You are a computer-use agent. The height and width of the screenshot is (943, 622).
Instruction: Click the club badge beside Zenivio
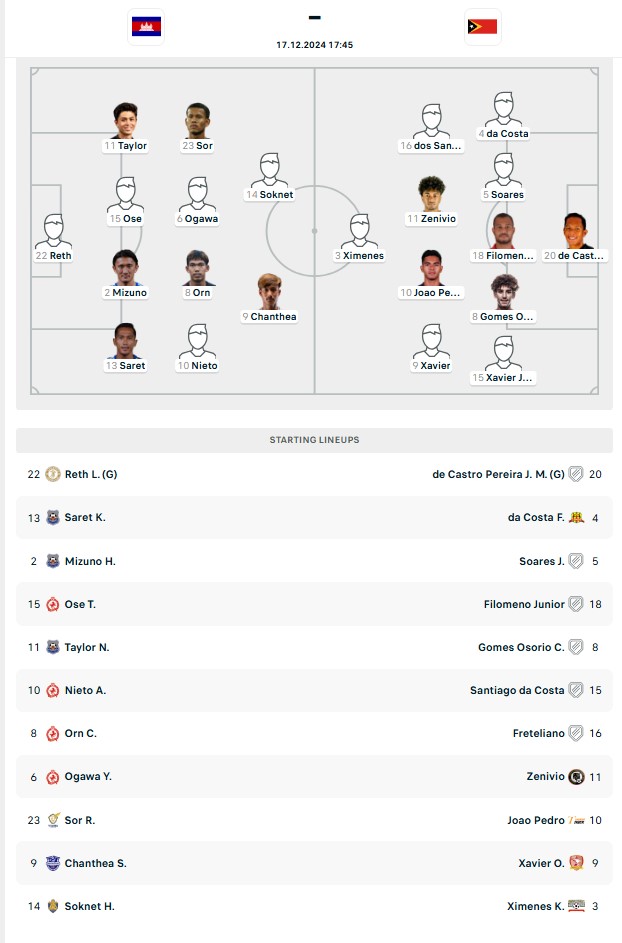click(x=576, y=776)
